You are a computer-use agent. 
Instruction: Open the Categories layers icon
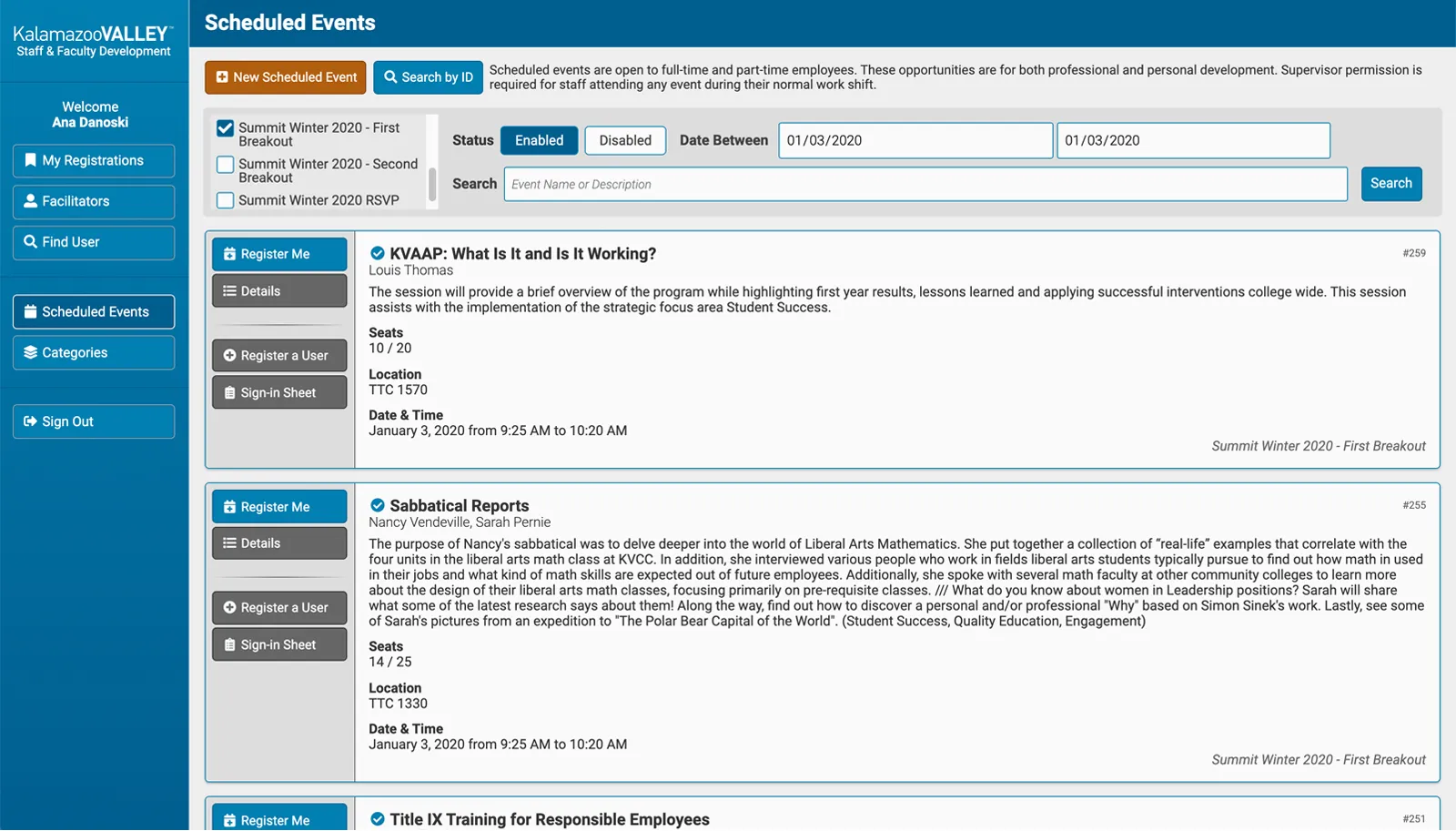coord(31,352)
